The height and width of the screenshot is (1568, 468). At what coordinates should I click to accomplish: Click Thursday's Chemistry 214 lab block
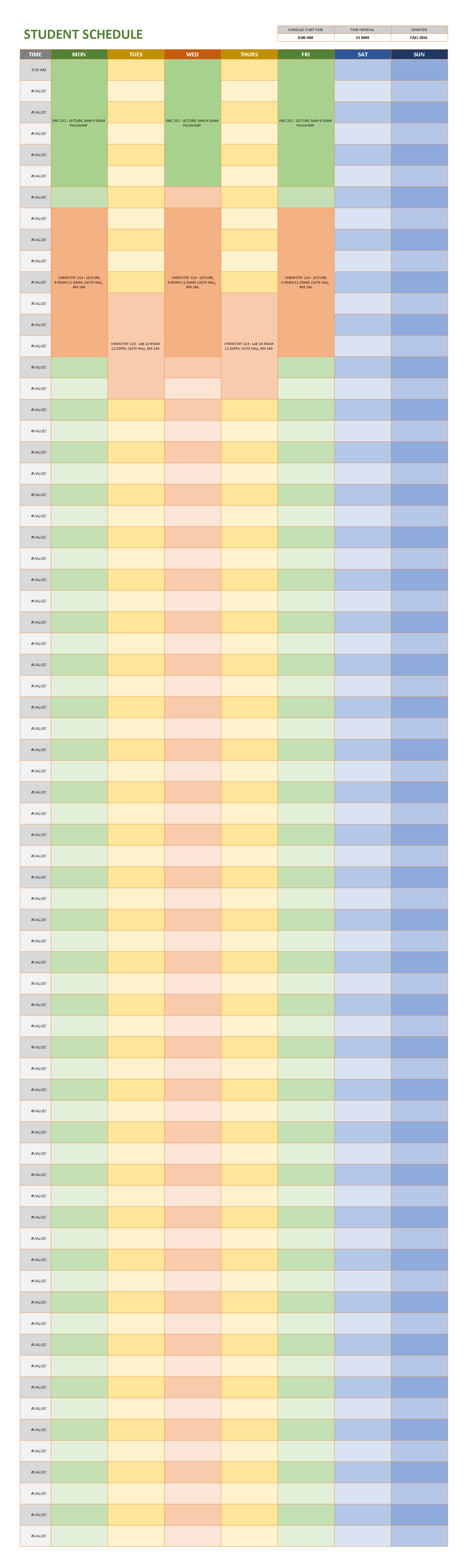[249, 346]
